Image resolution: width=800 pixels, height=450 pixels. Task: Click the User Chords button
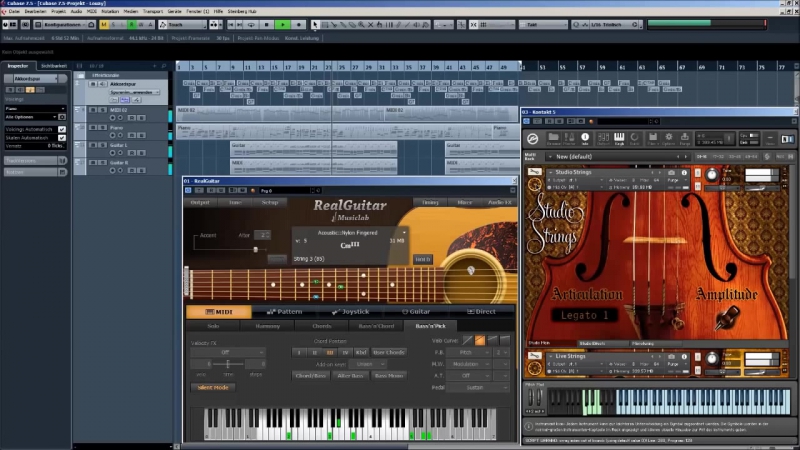click(x=389, y=353)
